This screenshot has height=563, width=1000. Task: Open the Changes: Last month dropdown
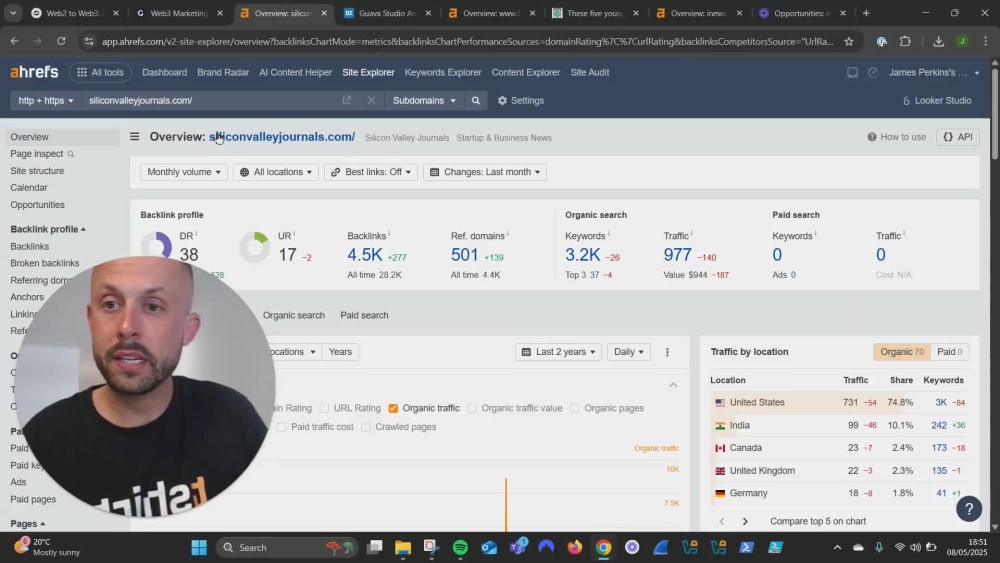[x=485, y=172]
